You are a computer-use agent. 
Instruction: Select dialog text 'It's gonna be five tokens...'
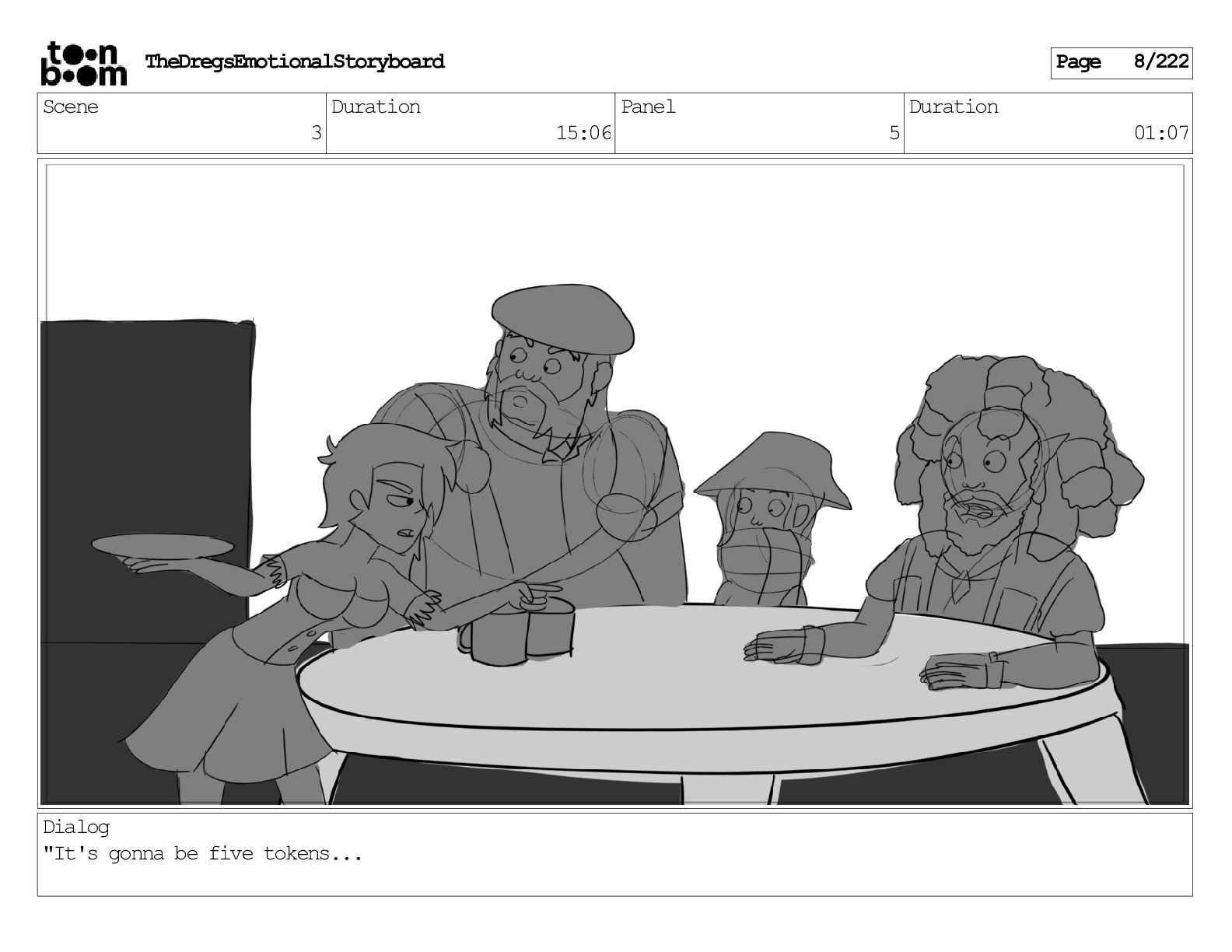[x=203, y=854]
